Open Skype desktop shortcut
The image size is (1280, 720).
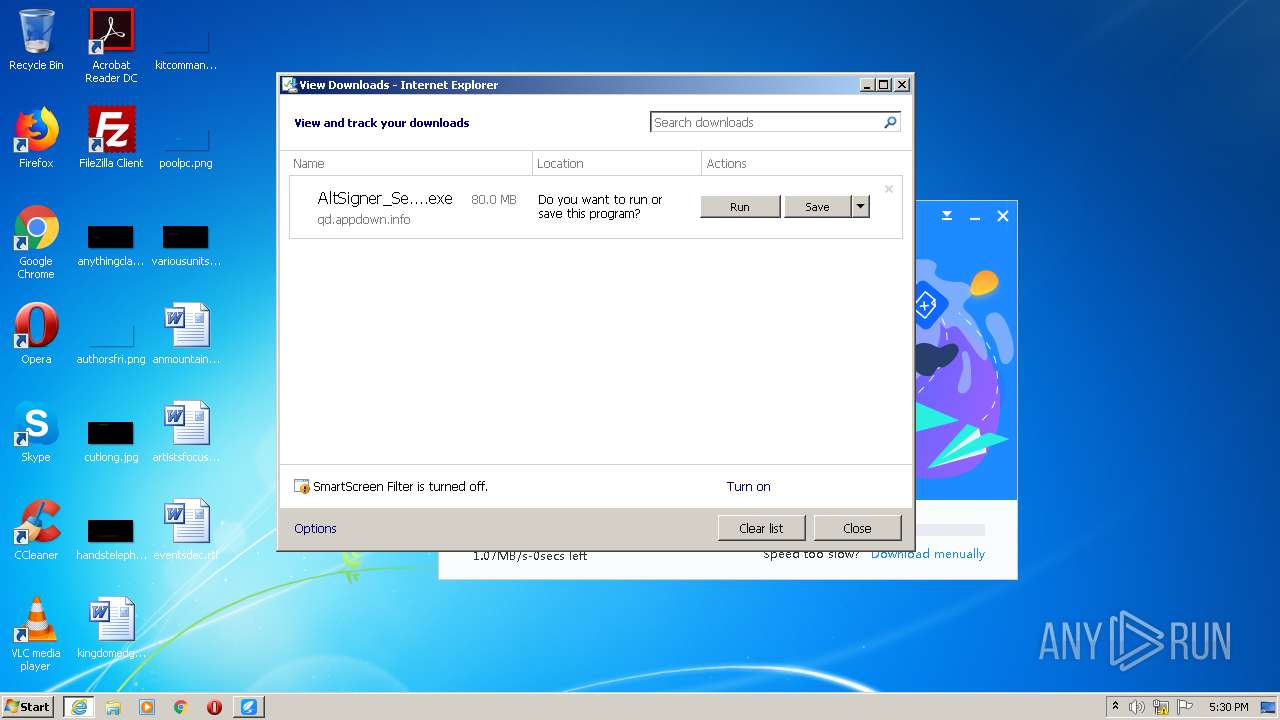(36, 432)
